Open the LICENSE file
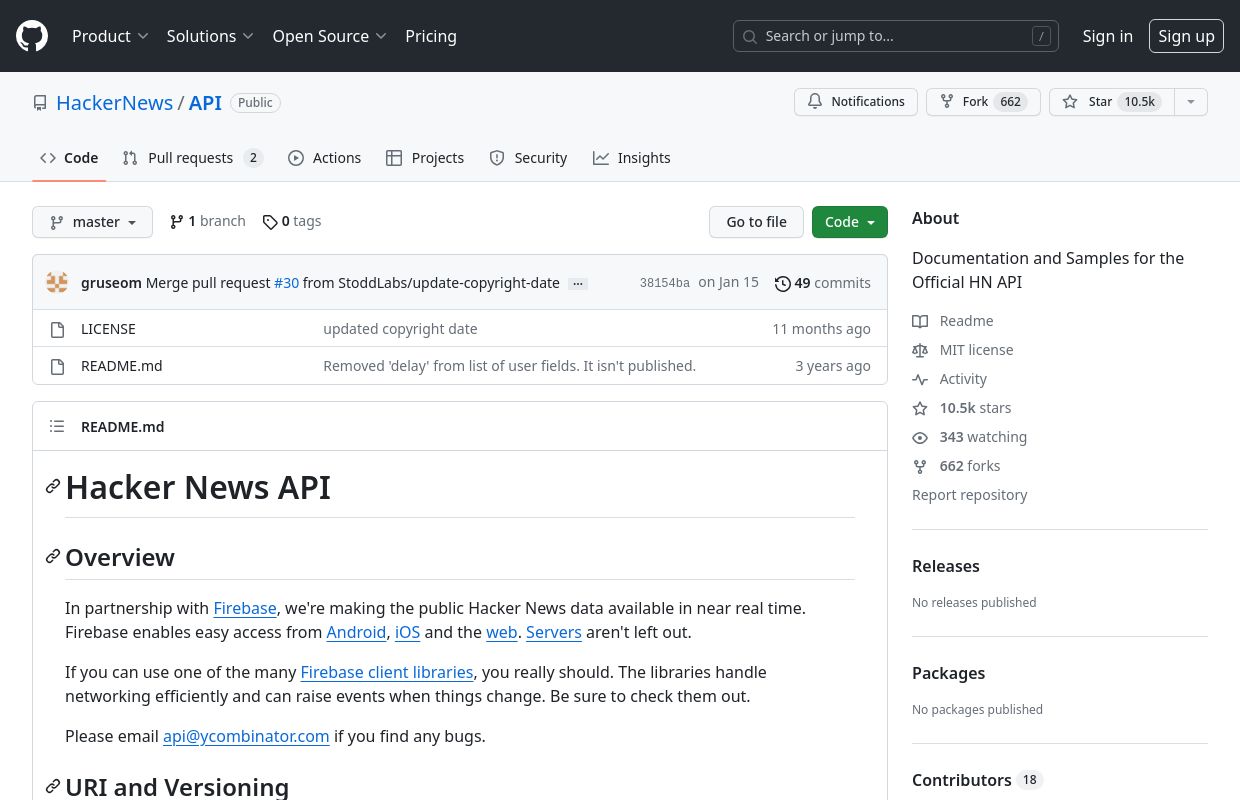 (x=108, y=329)
